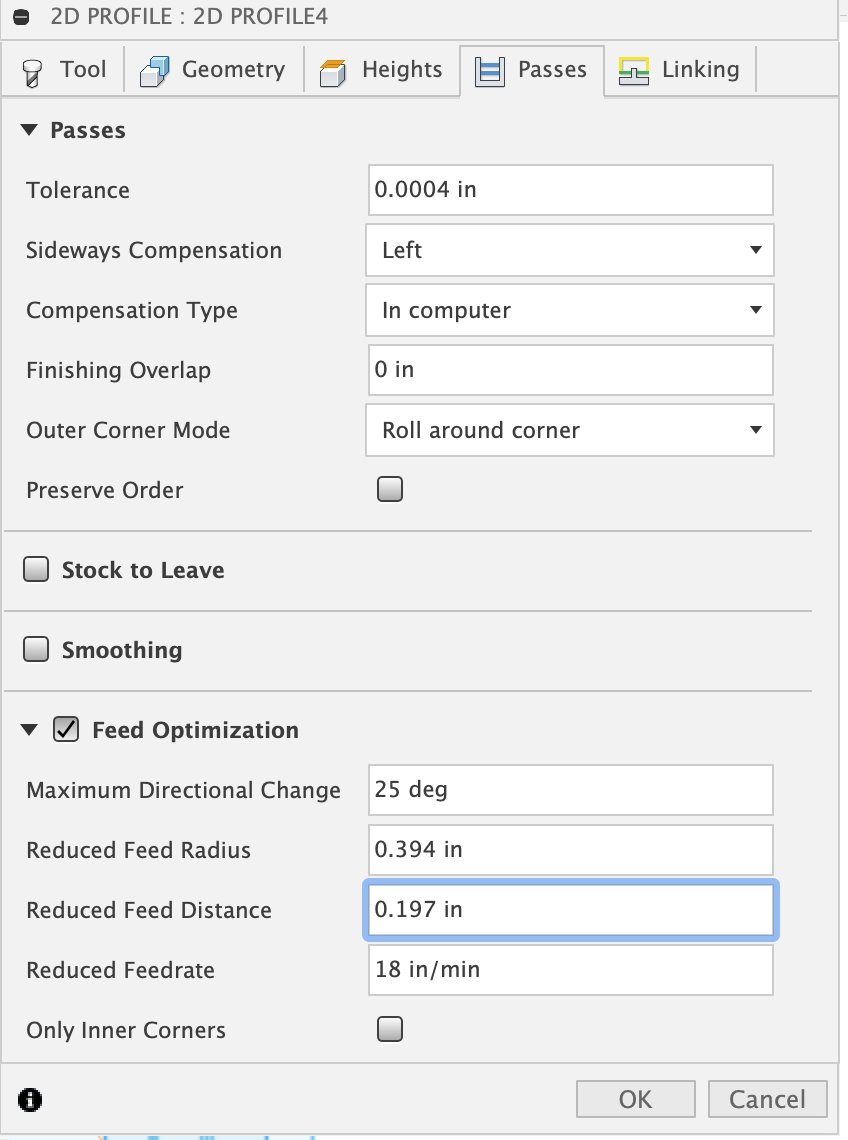This screenshot has width=848, height=1140.
Task: Open the Heights tab
Action: tap(382, 70)
